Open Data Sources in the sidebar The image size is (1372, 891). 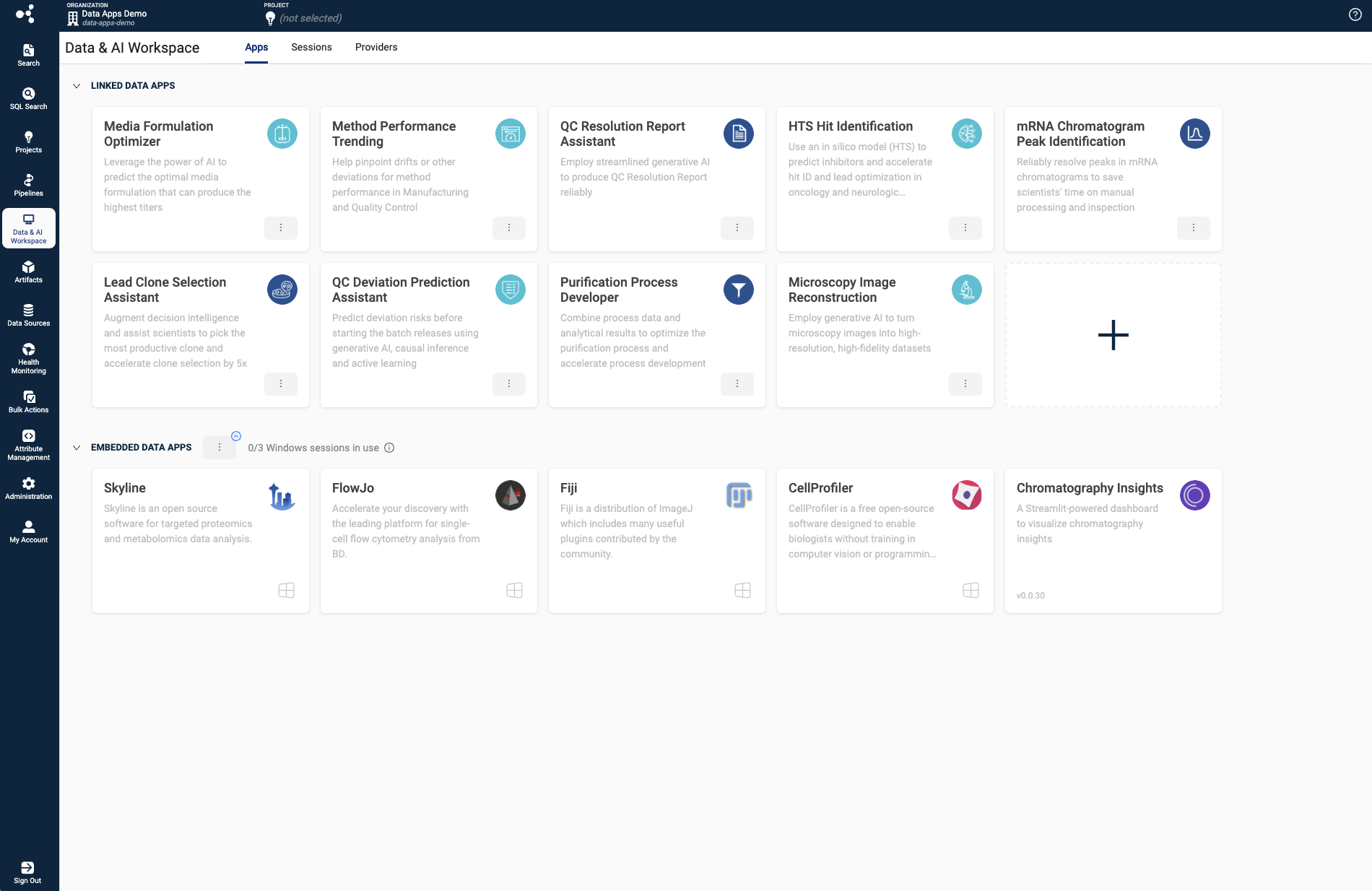pos(29,315)
